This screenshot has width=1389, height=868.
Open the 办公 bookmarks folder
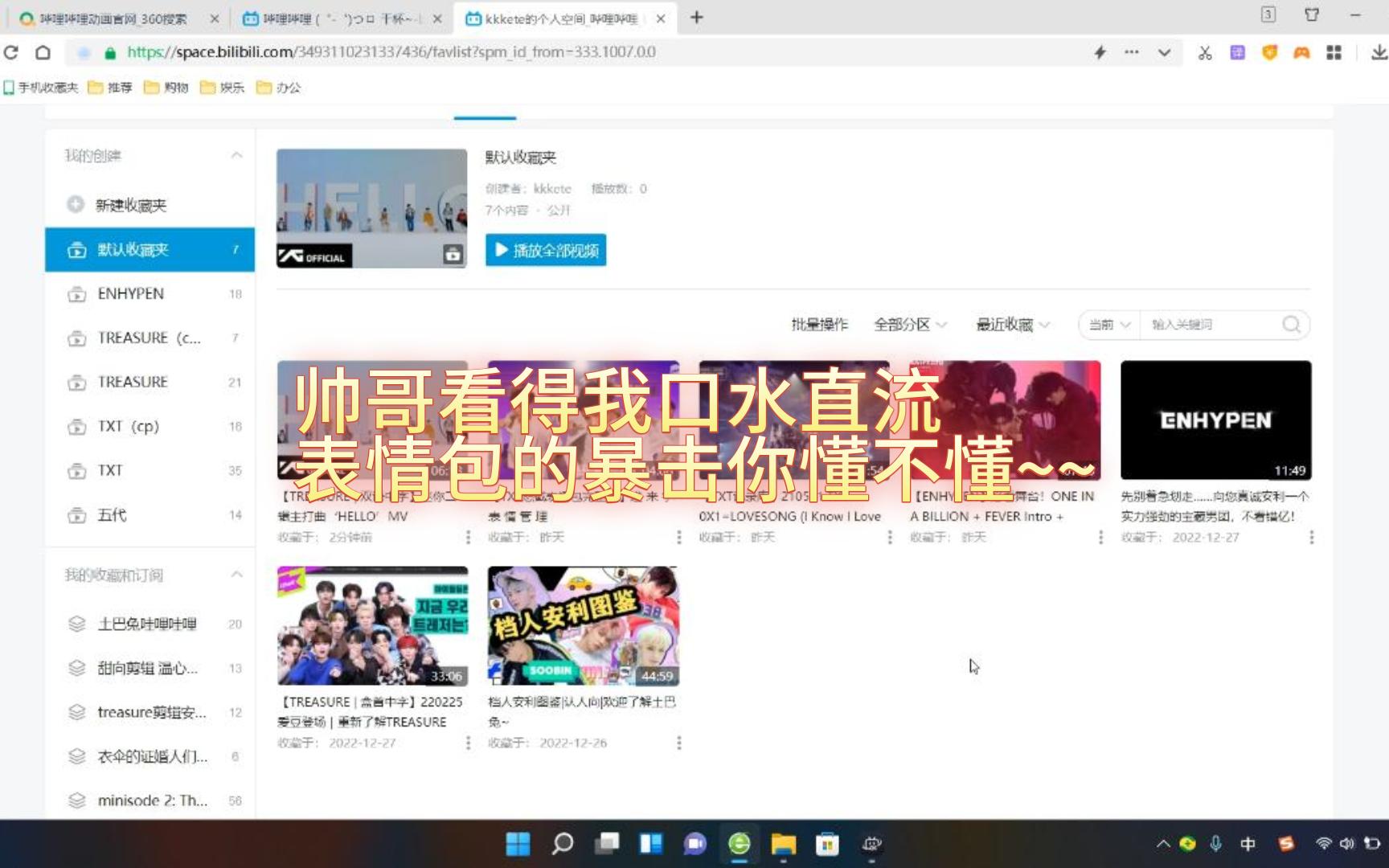coord(279,88)
